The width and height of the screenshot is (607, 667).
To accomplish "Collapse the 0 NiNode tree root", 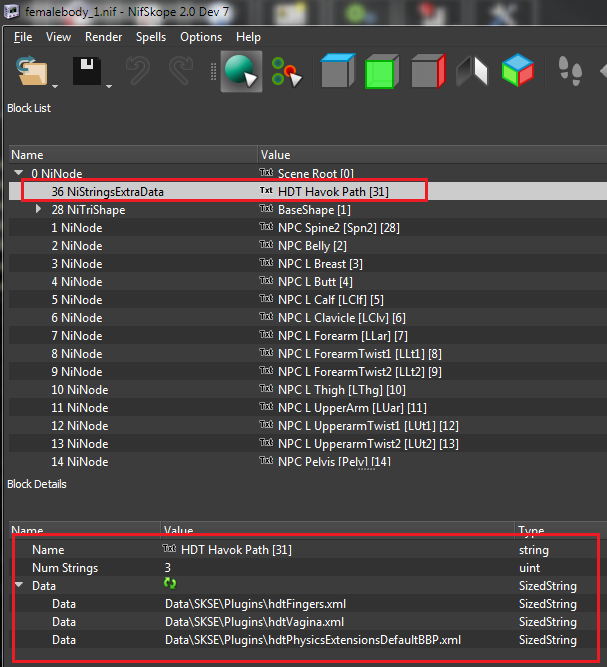I will tap(18, 173).
